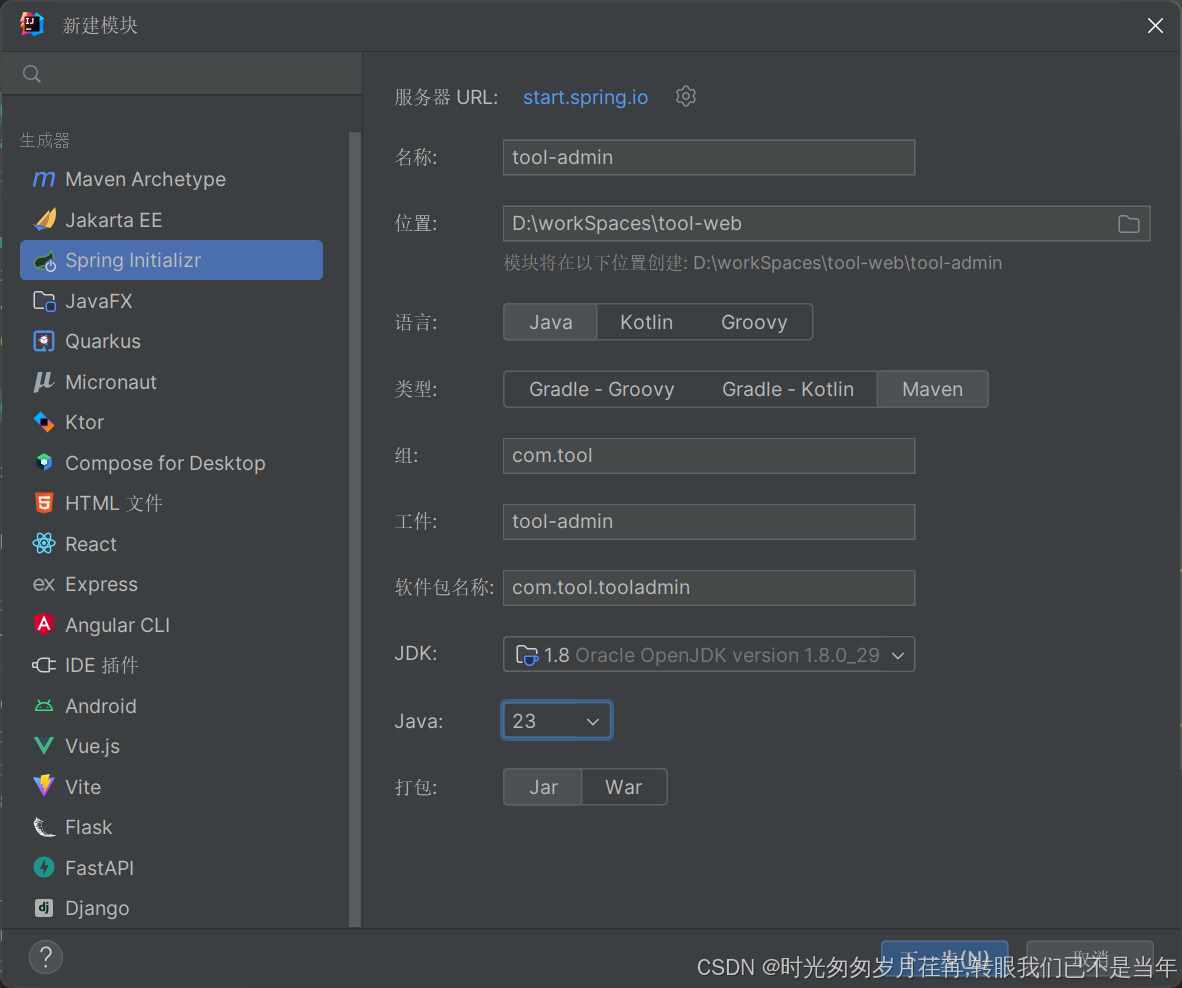The image size is (1182, 988).
Task: Open the JDK 1.8 dropdown
Action: click(x=709, y=654)
